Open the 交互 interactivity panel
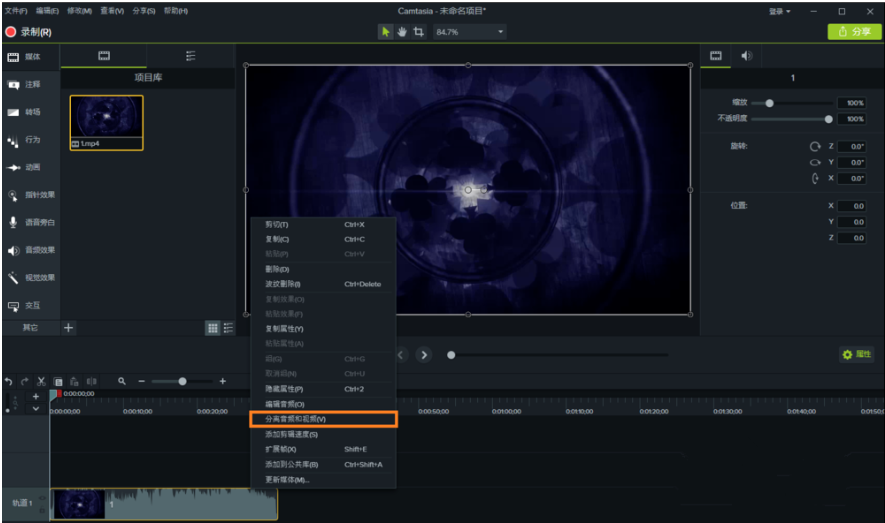 [x=31, y=306]
